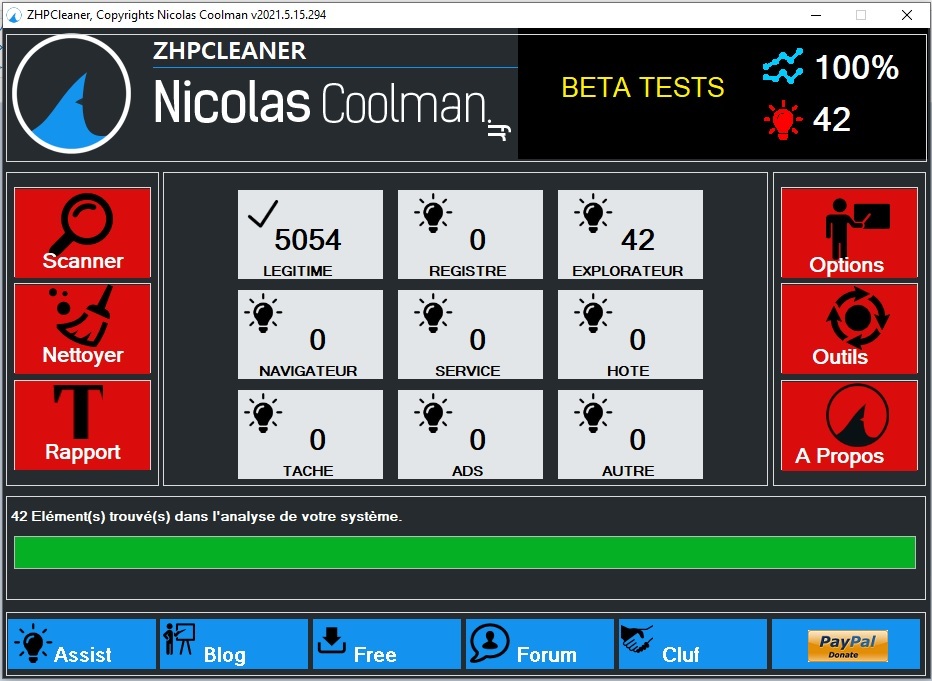
Task: Open the Outils tools button
Action: 849,329
